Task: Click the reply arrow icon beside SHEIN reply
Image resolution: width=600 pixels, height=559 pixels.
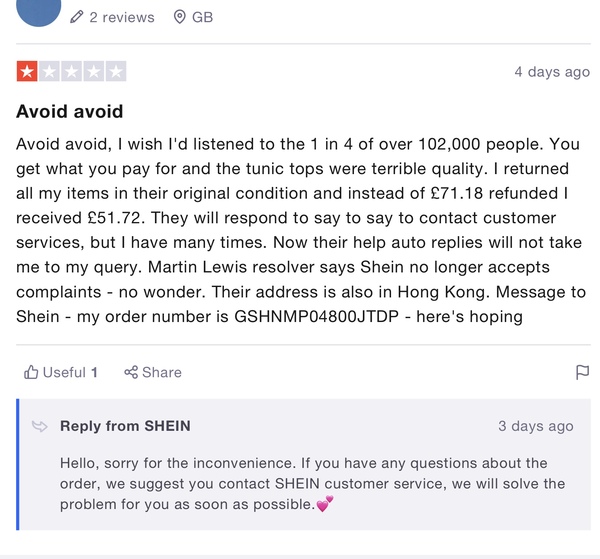Action: 40,426
